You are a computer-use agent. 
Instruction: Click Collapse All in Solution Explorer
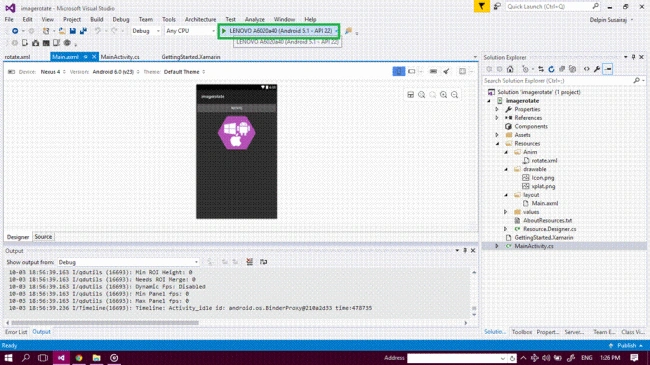point(562,69)
